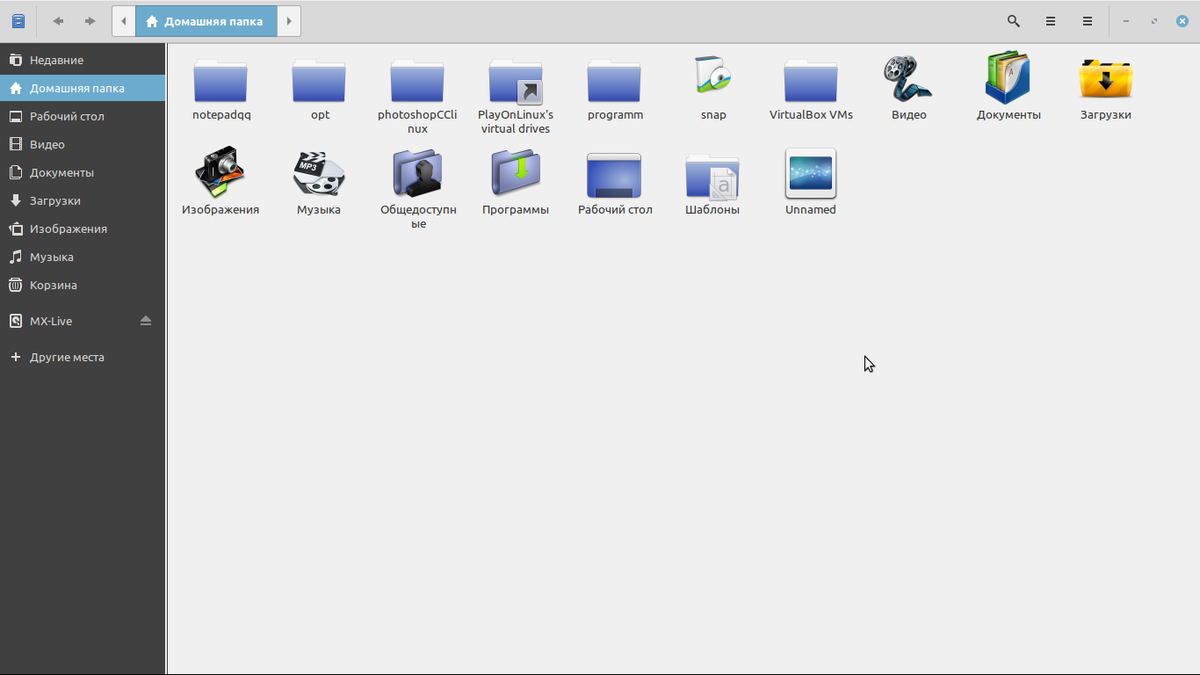Open Корзина in the sidebar
The width and height of the screenshot is (1200, 675).
[83, 285]
